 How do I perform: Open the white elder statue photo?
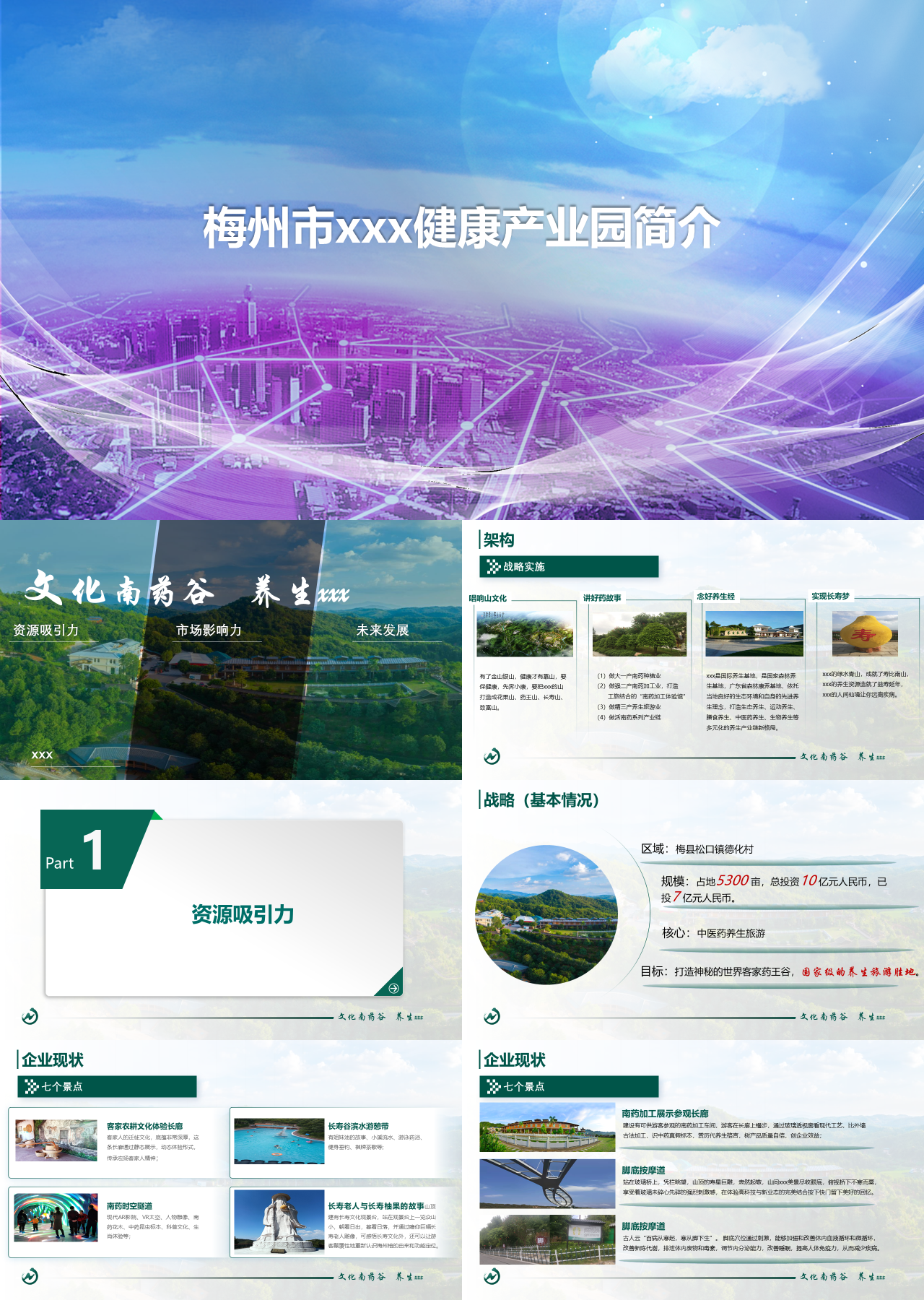pos(279,1221)
